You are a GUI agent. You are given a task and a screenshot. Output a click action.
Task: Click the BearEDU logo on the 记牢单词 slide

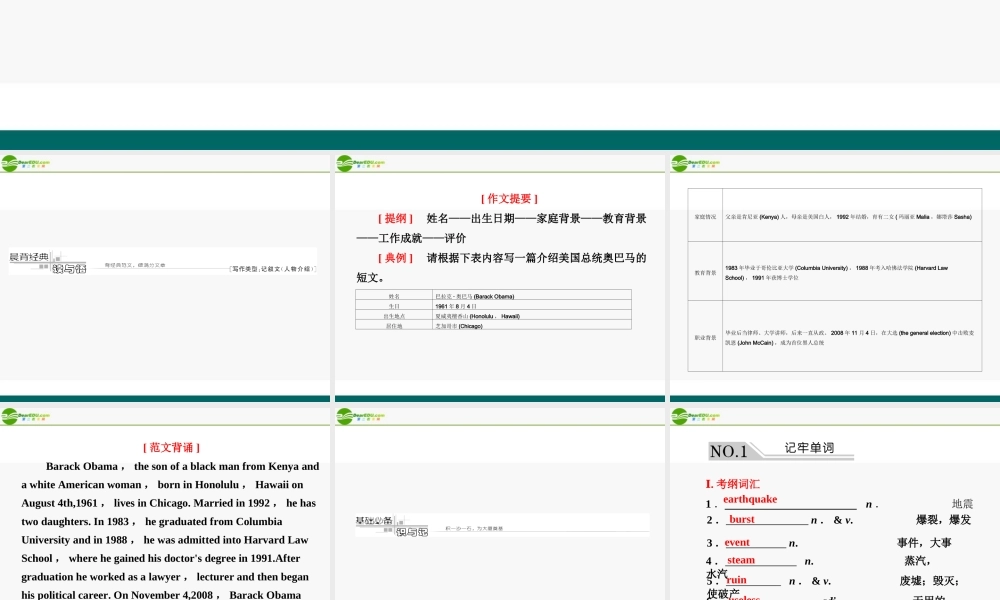point(695,416)
